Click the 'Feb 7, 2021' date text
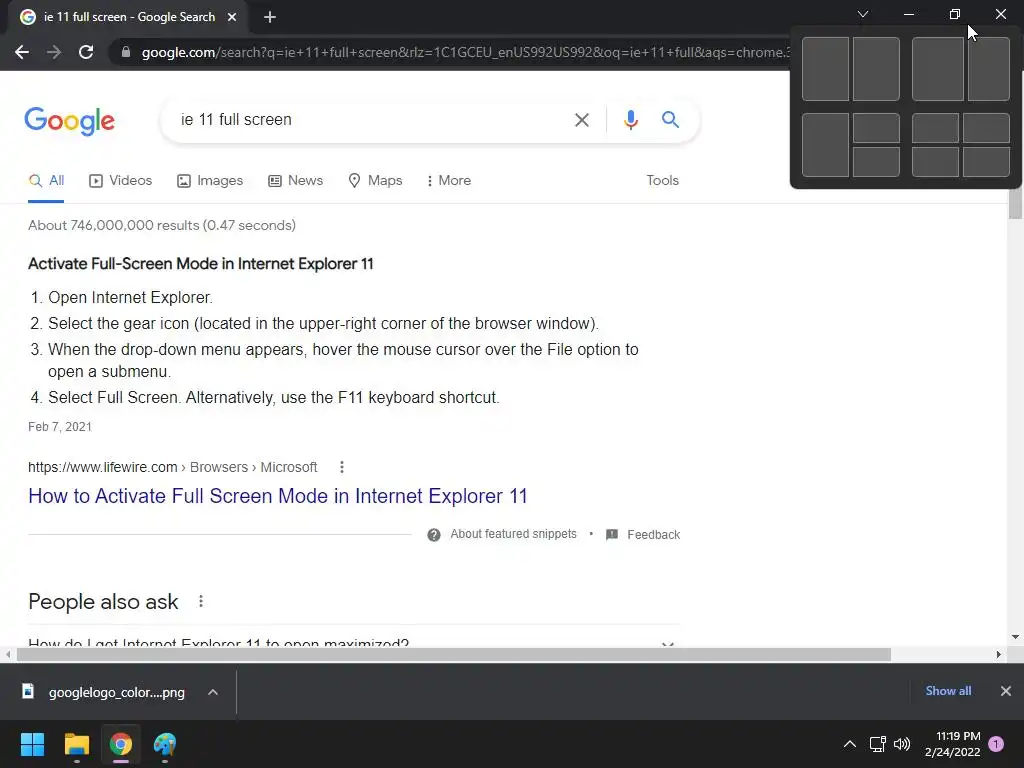The height and width of the screenshot is (768, 1024). tap(59, 427)
